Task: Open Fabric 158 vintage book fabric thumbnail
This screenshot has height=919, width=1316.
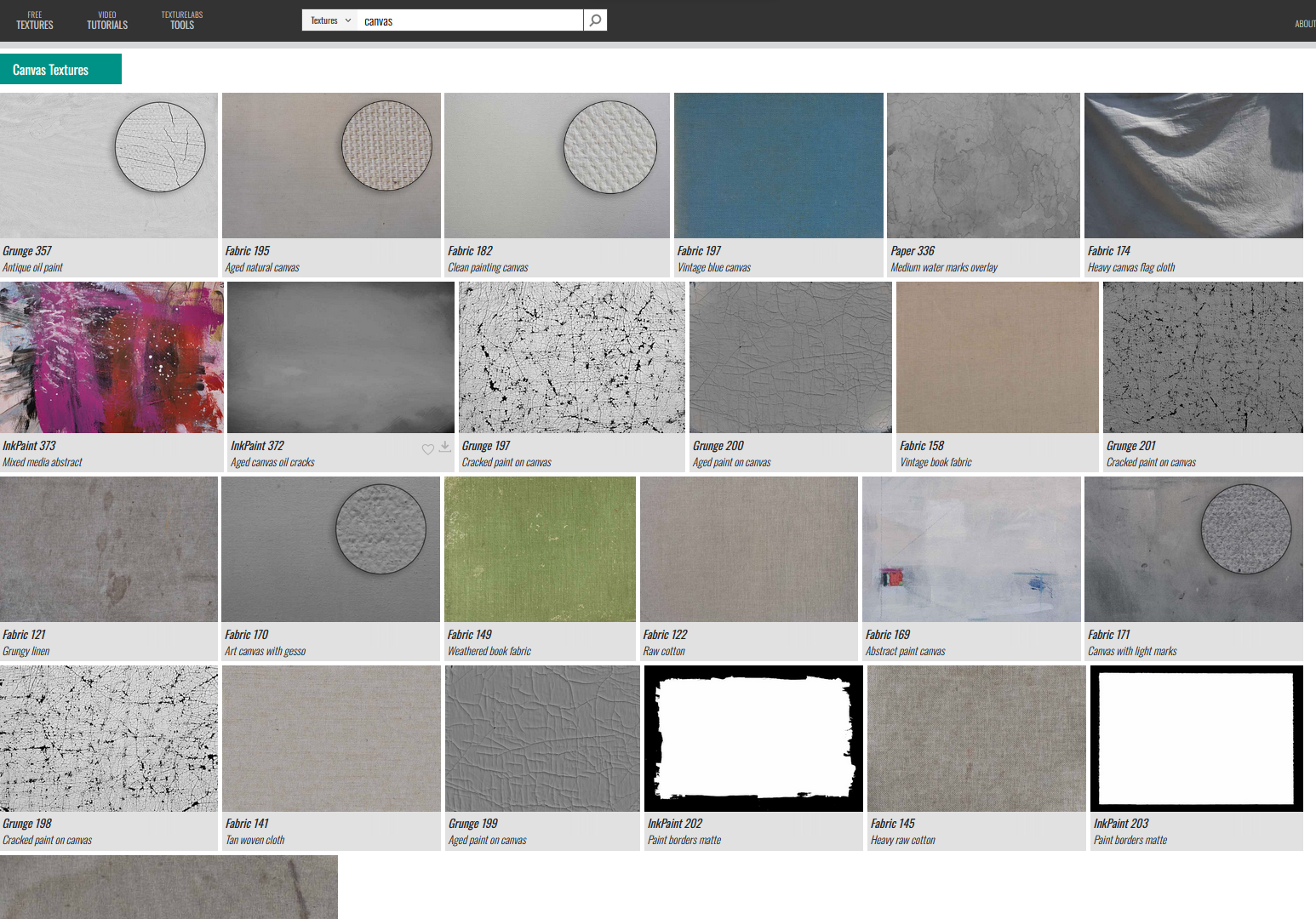Action: click(998, 357)
